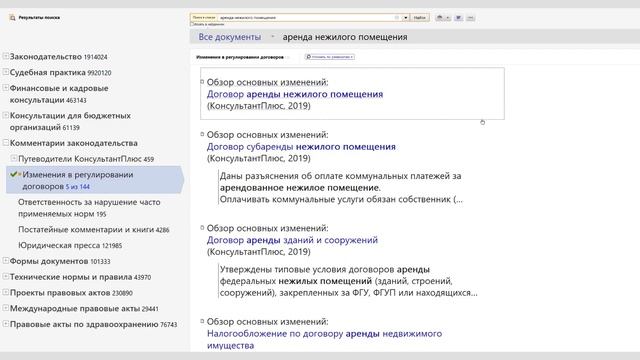Viewport: 640px width, 360px height.
Task: Expand 'Проекты правовых актов' node
Action: [6, 292]
